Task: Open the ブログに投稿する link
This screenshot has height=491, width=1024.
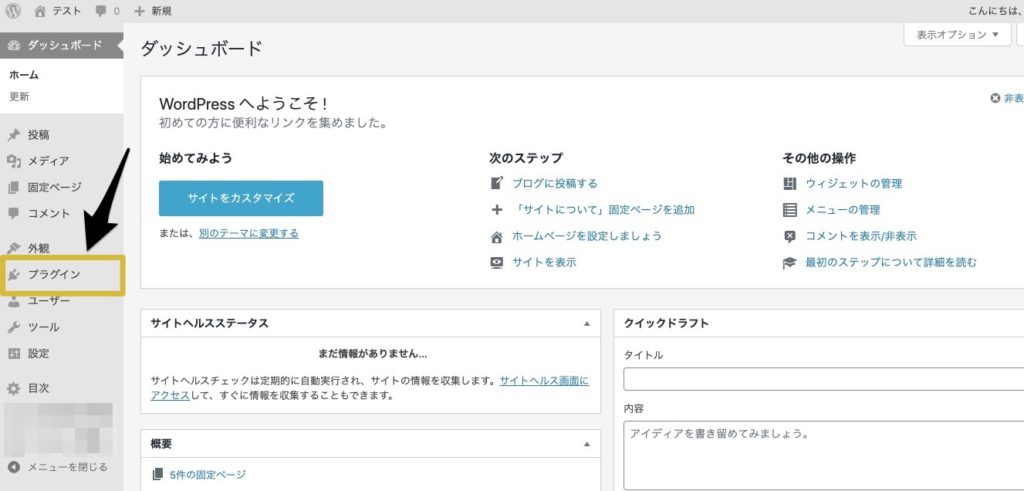Action: click(554, 183)
